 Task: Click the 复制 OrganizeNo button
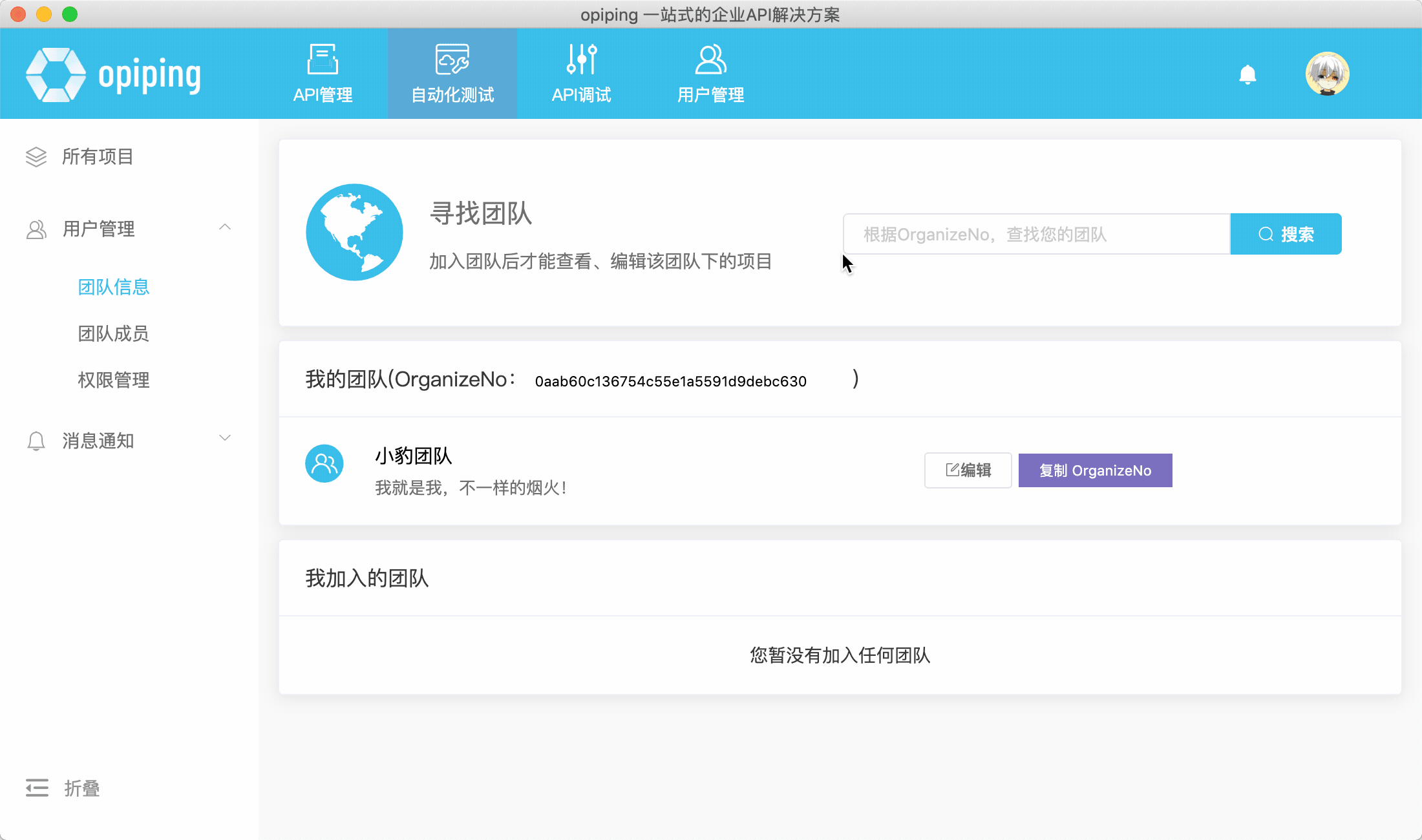point(1095,470)
